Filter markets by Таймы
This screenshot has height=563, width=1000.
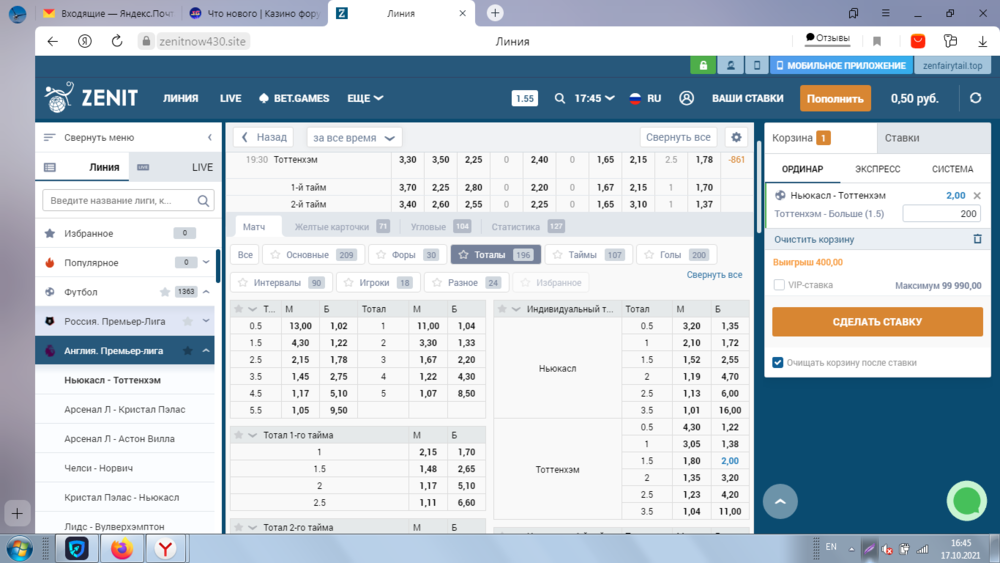click(589, 254)
